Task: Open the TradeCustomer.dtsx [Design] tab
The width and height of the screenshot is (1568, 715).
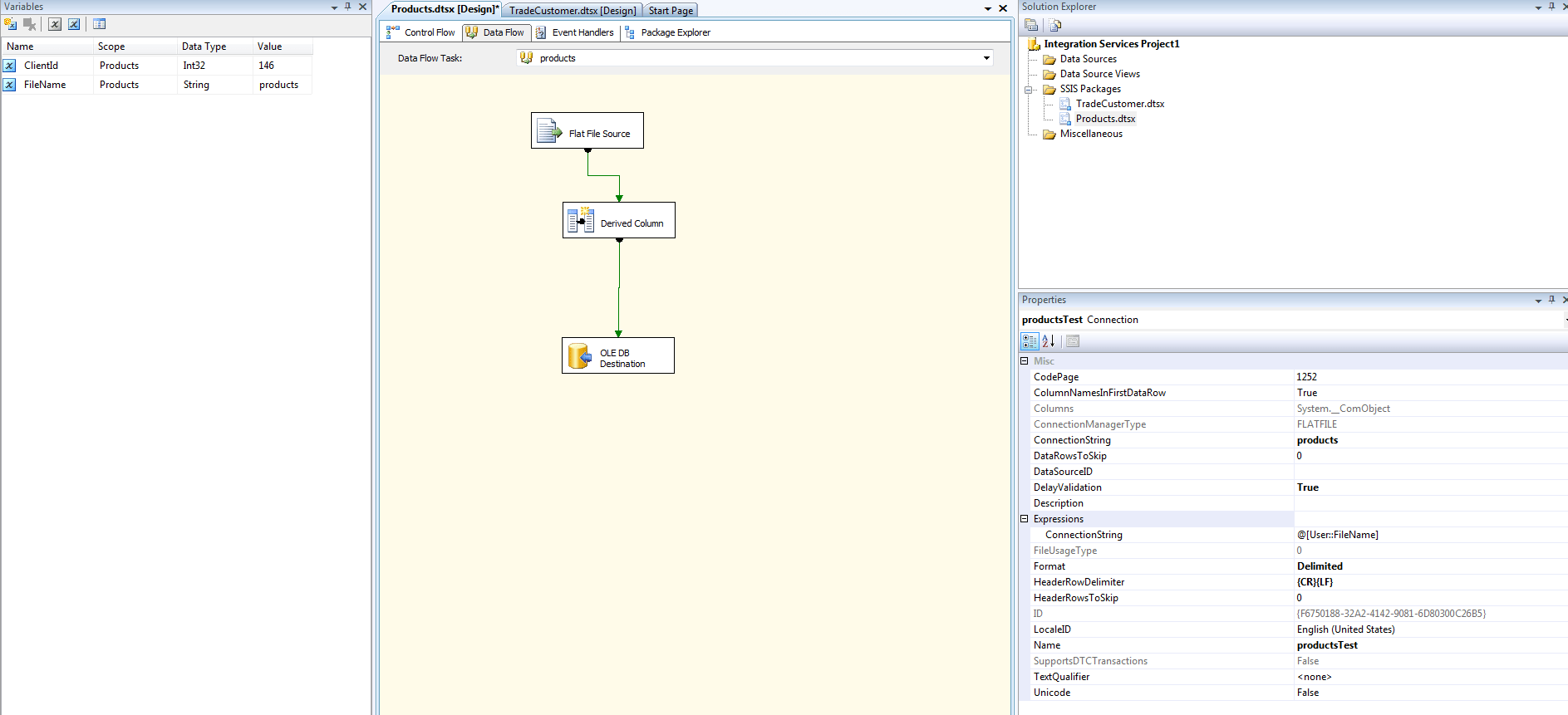Action: point(572,11)
